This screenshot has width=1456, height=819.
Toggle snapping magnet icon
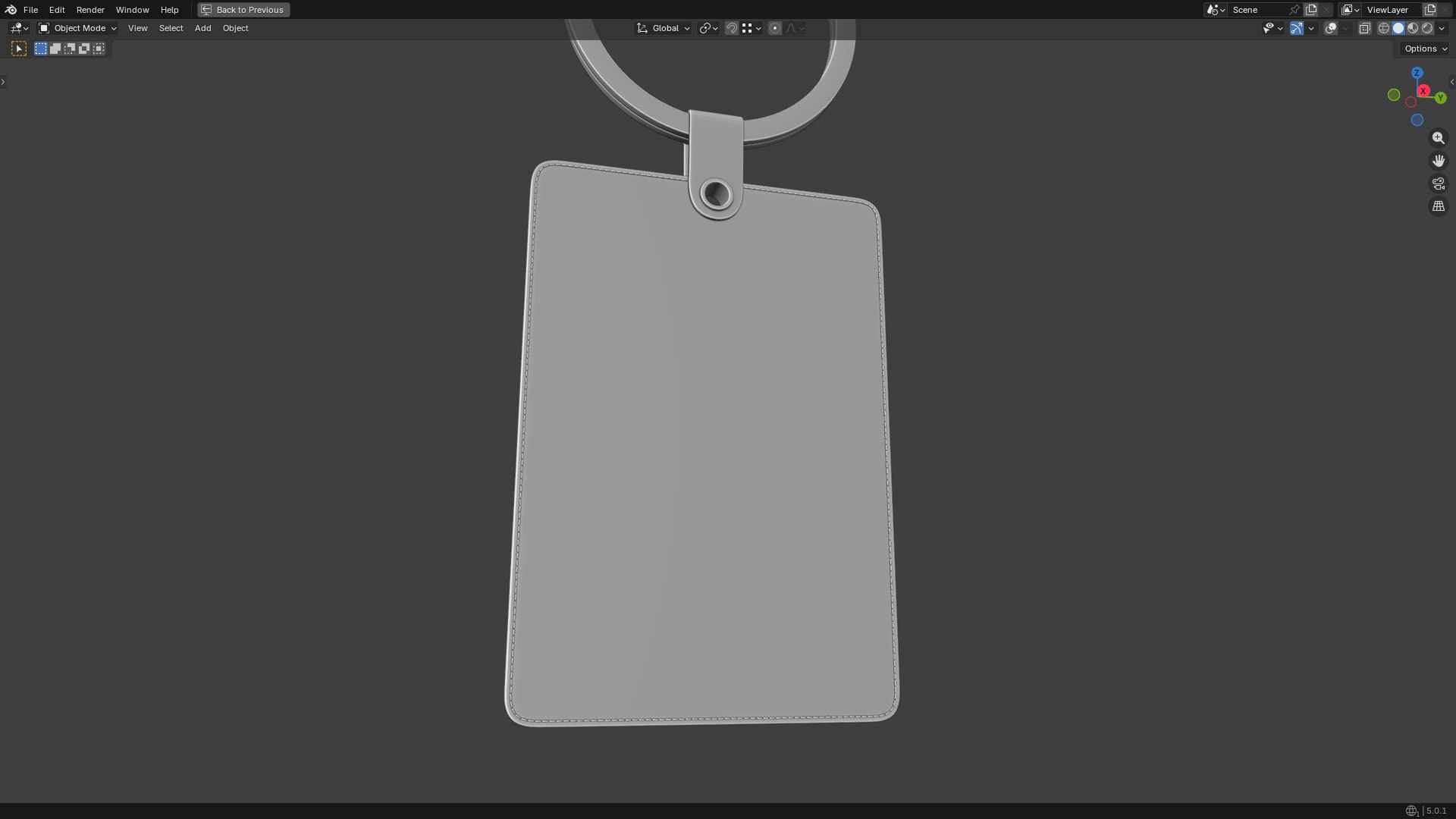coord(732,28)
